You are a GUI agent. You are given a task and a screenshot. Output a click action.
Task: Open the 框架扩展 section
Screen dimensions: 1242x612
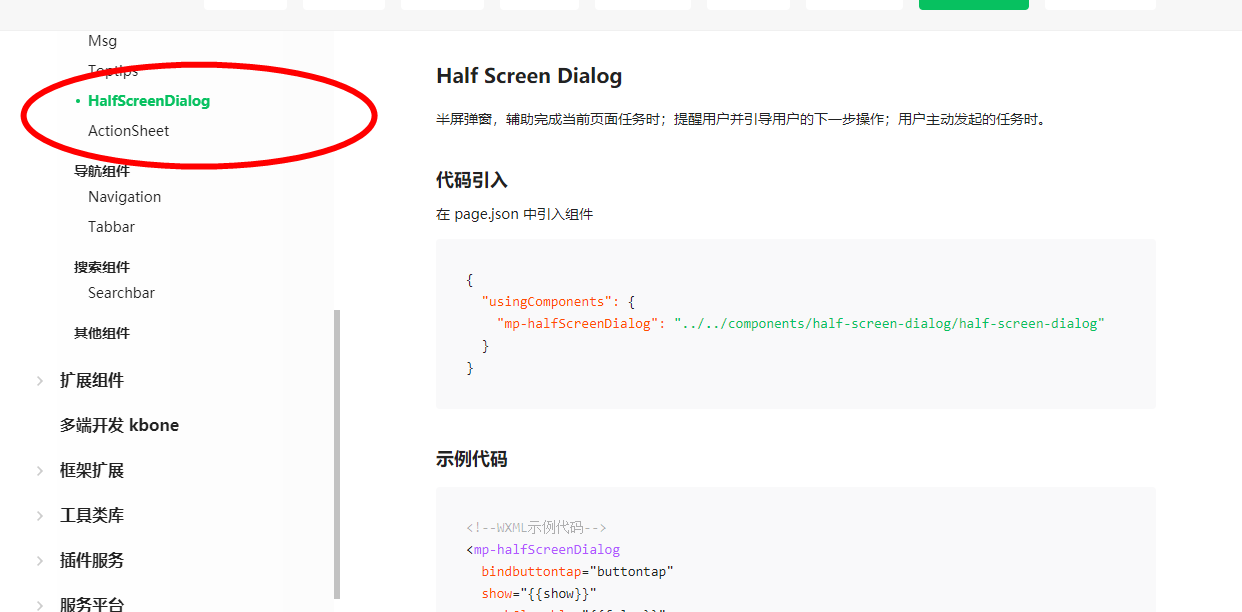coord(92,471)
